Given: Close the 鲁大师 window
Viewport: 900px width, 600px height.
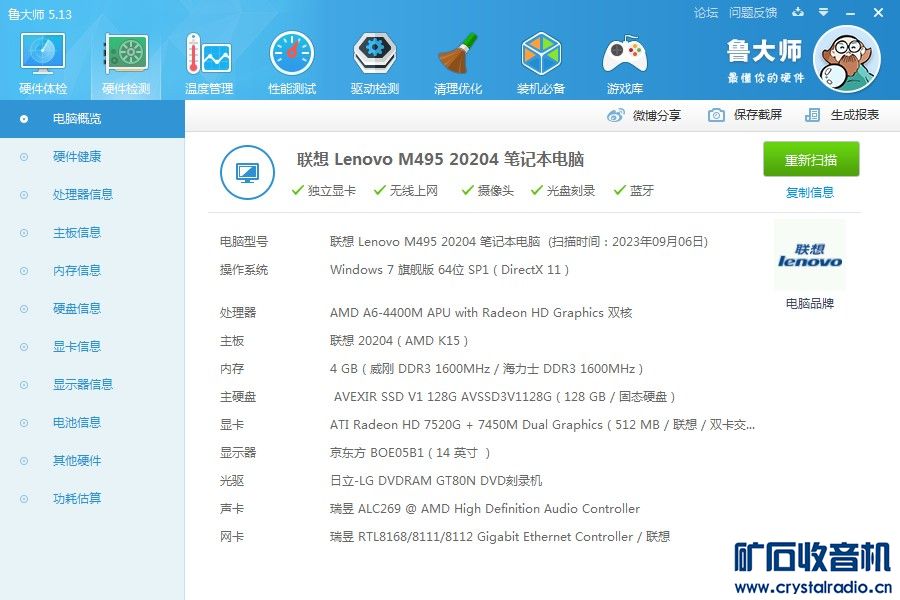Looking at the screenshot, I should pyautogui.click(x=878, y=12).
